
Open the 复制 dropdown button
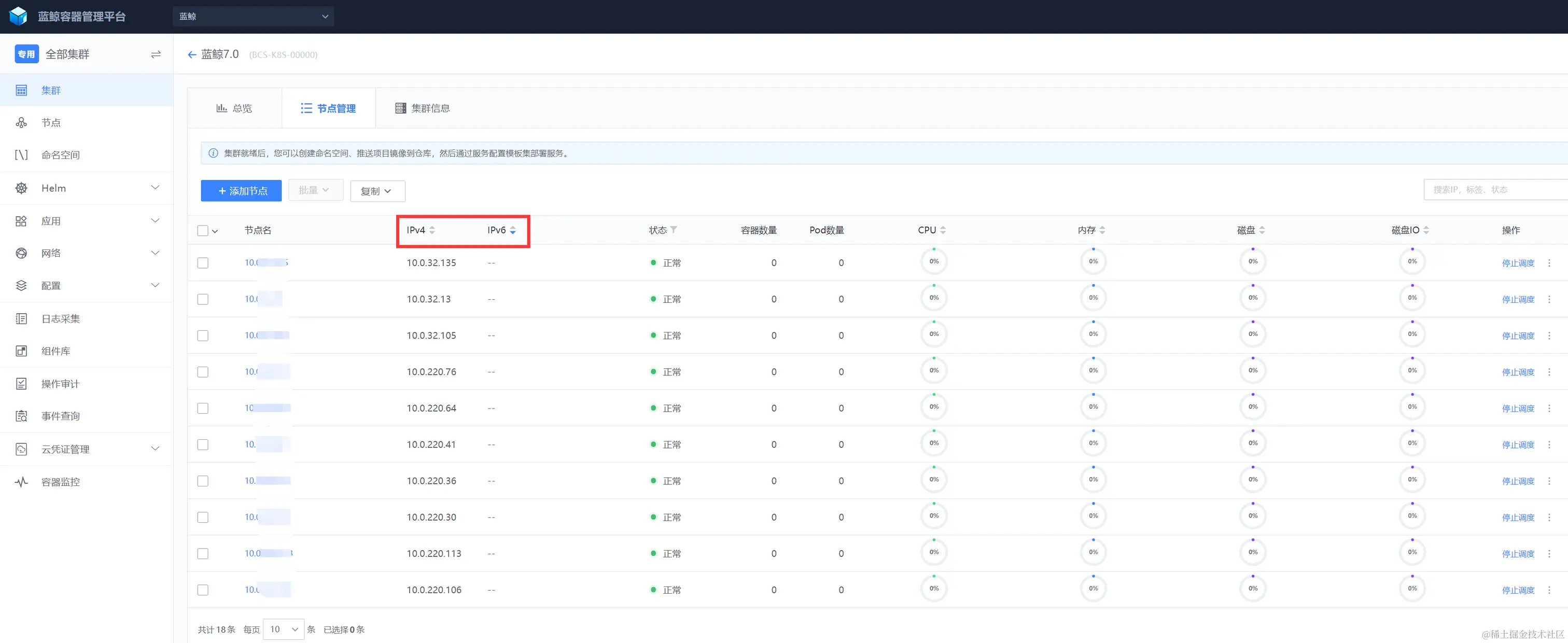[377, 191]
